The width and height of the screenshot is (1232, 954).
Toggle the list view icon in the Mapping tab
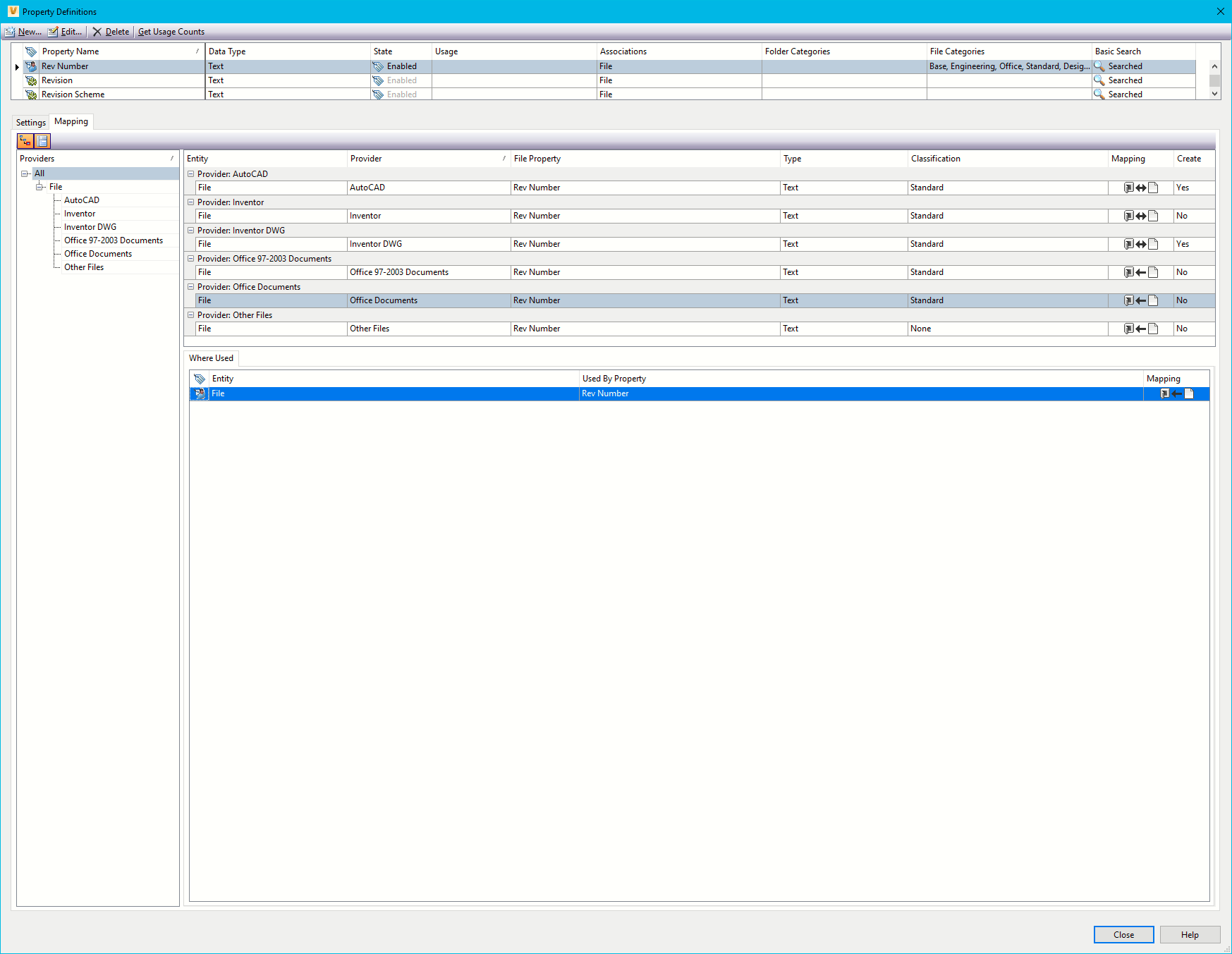[42, 140]
